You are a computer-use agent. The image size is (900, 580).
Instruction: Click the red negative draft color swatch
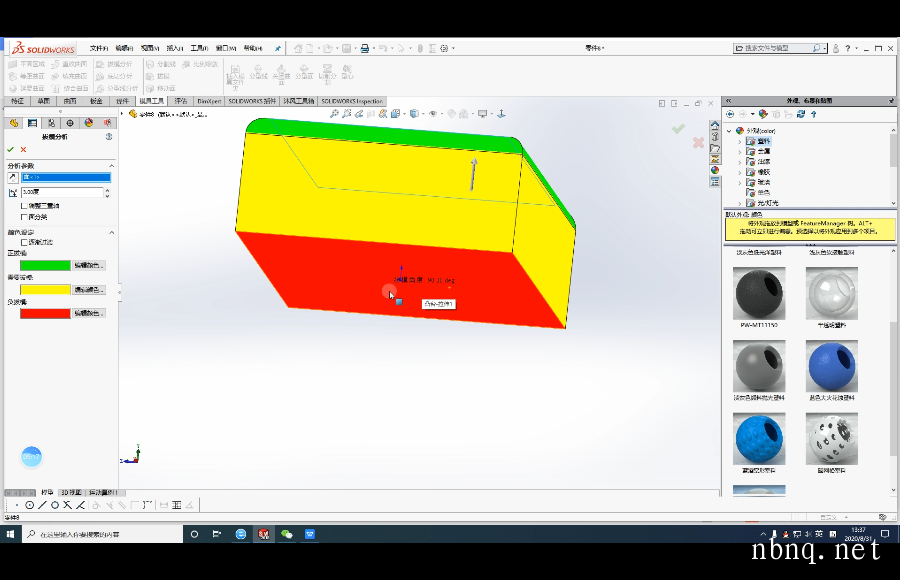(45, 314)
